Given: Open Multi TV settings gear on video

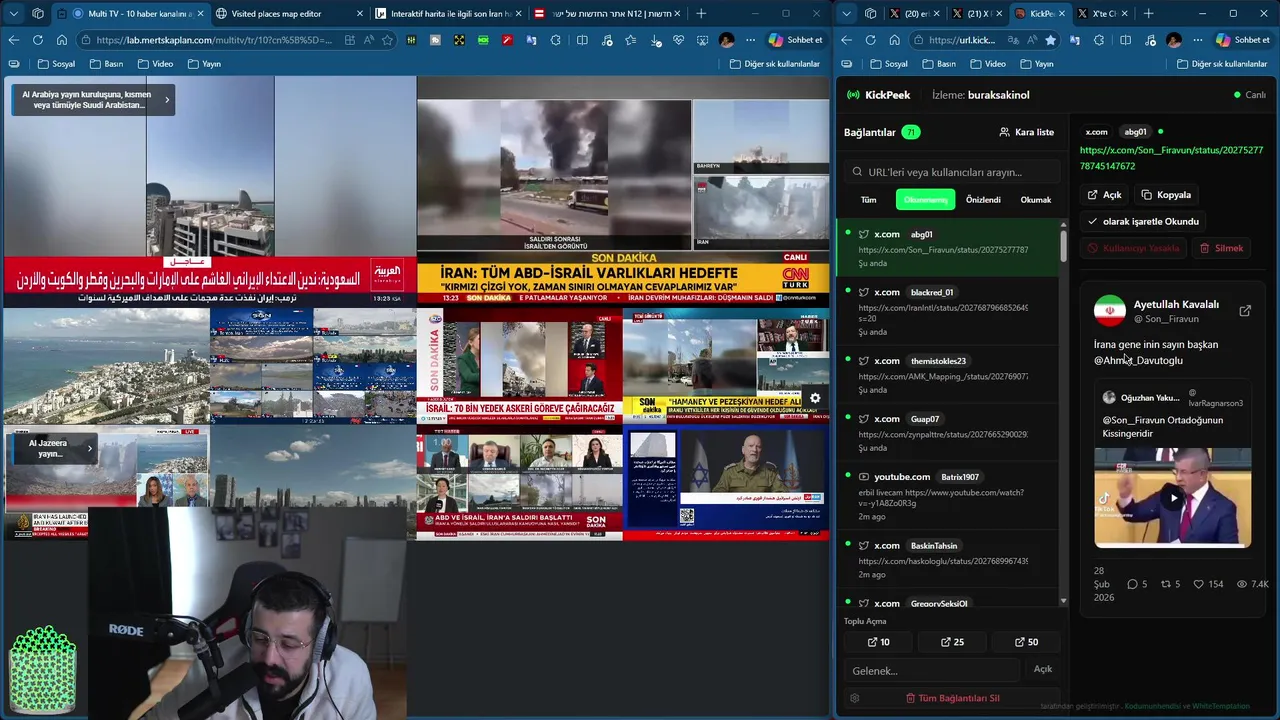Looking at the screenshot, I should 815,398.
